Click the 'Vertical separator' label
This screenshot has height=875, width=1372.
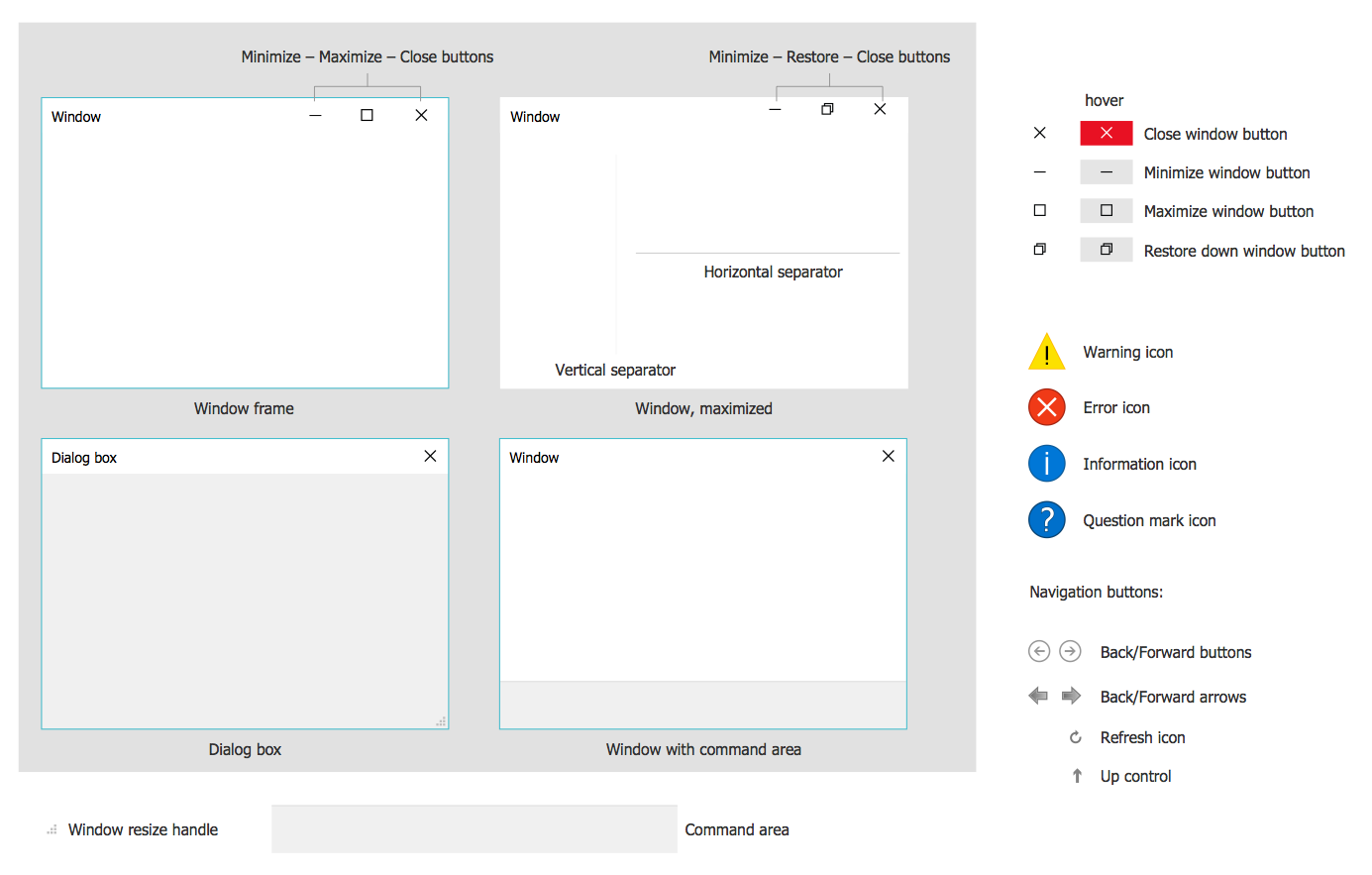click(x=615, y=370)
